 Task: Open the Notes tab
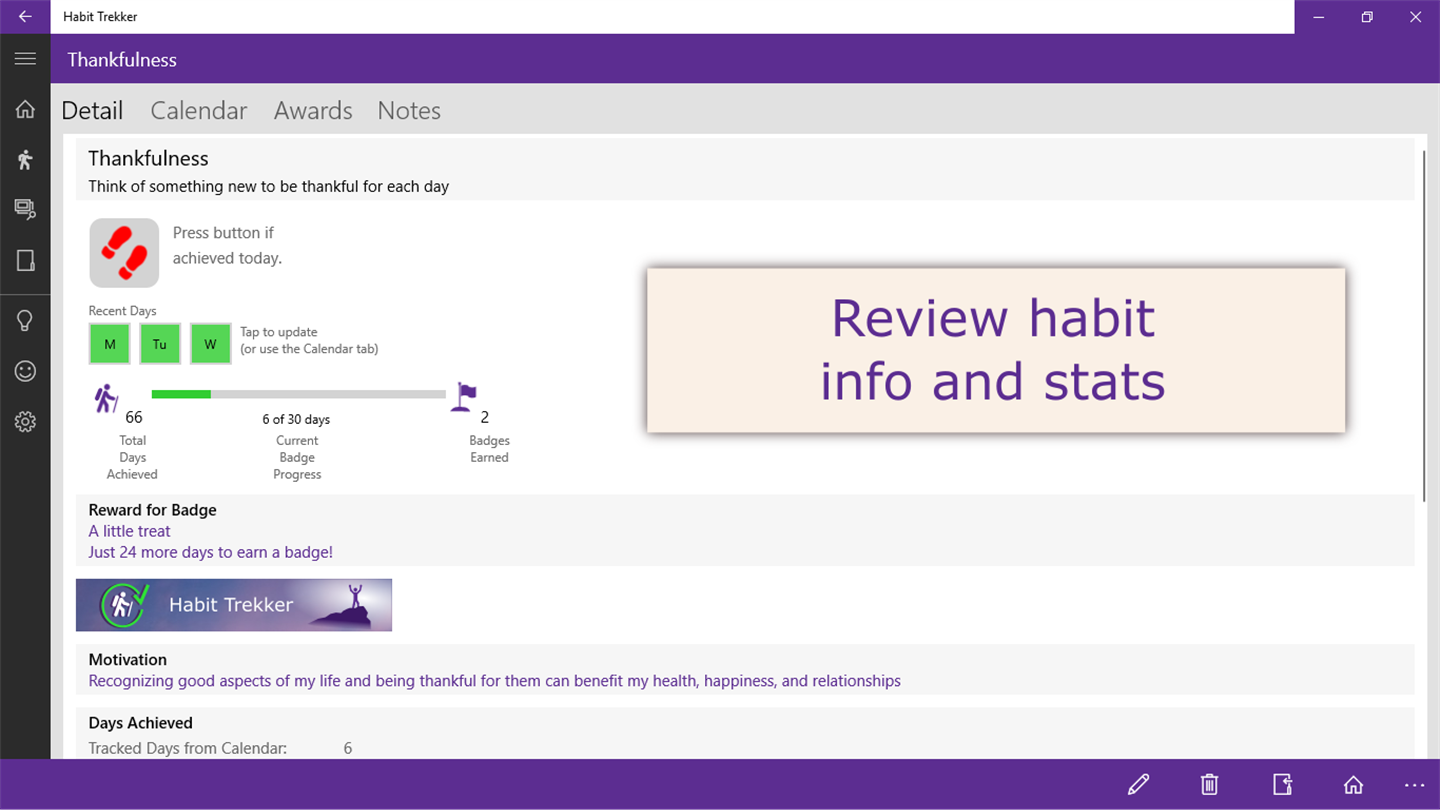(x=409, y=110)
